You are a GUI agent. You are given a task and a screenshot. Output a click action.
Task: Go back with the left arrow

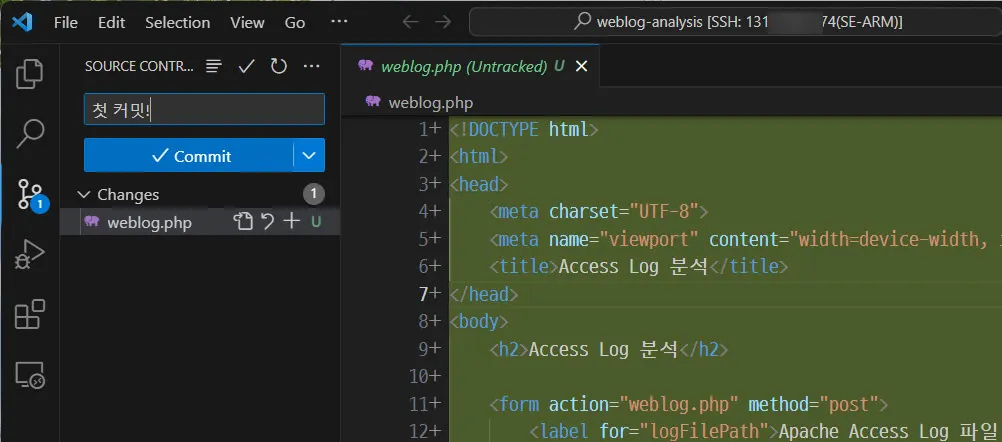(410, 22)
